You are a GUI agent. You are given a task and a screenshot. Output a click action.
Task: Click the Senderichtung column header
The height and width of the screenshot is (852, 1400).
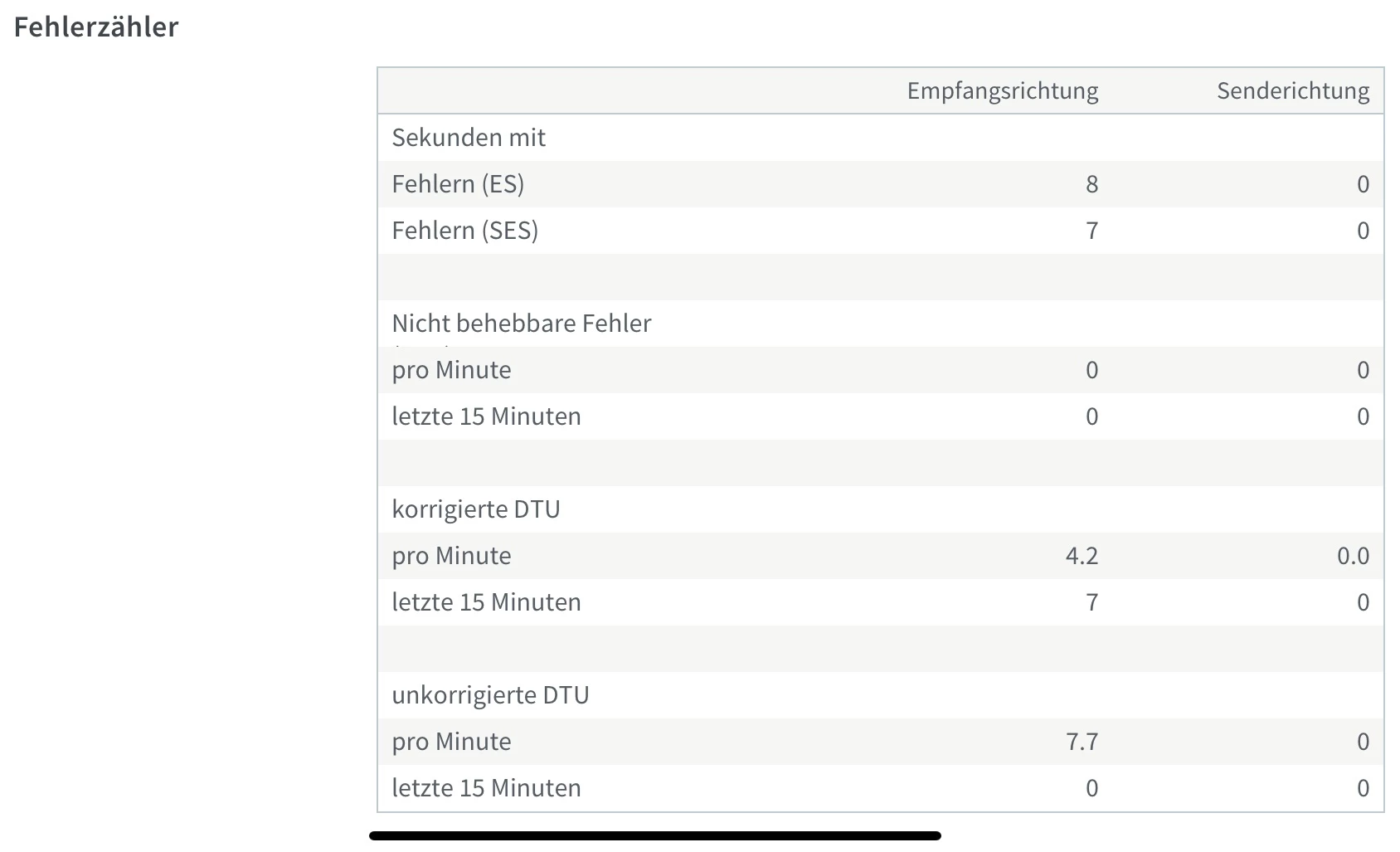pyautogui.click(x=1292, y=90)
